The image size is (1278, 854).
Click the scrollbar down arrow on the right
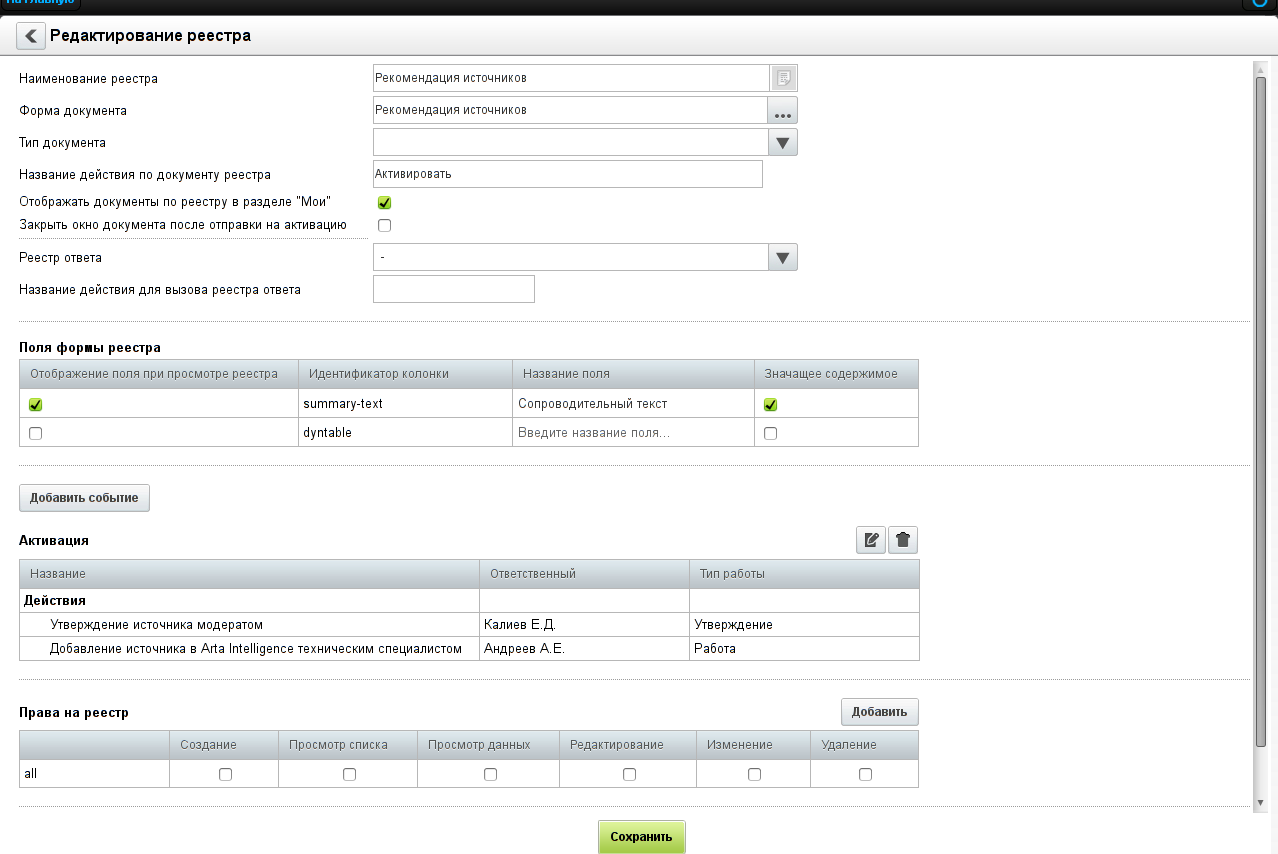point(1260,802)
